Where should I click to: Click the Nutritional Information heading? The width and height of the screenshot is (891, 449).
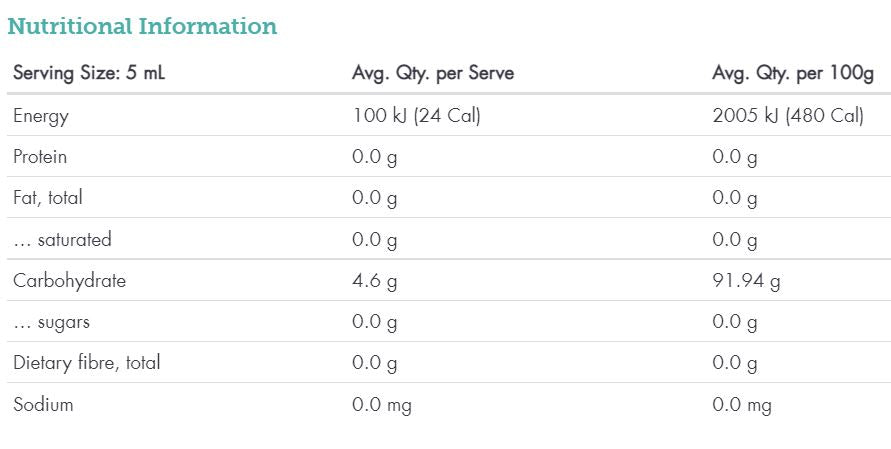click(x=142, y=27)
